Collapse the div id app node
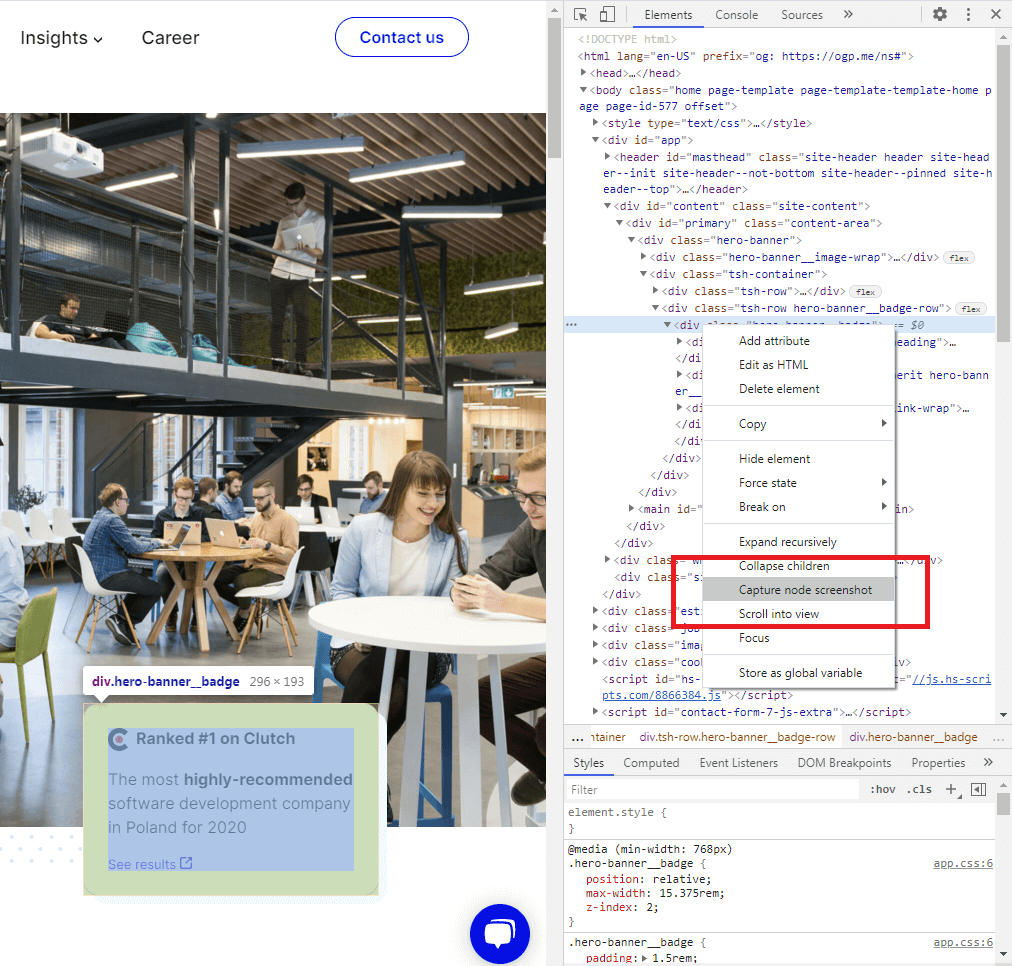 click(x=596, y=140)
